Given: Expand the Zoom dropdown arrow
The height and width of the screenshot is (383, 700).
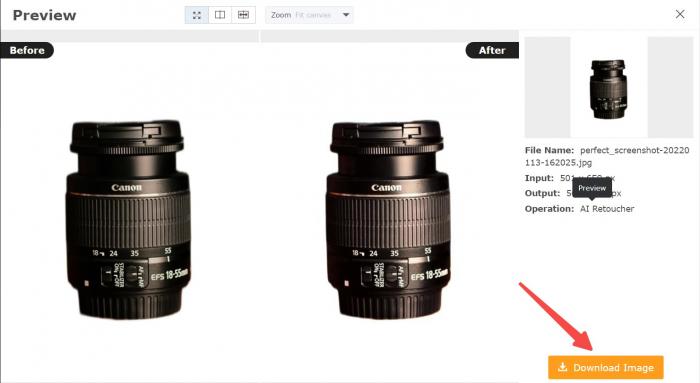Looking at the screenshot, I should pyautogui.click(x=346, y=15).
